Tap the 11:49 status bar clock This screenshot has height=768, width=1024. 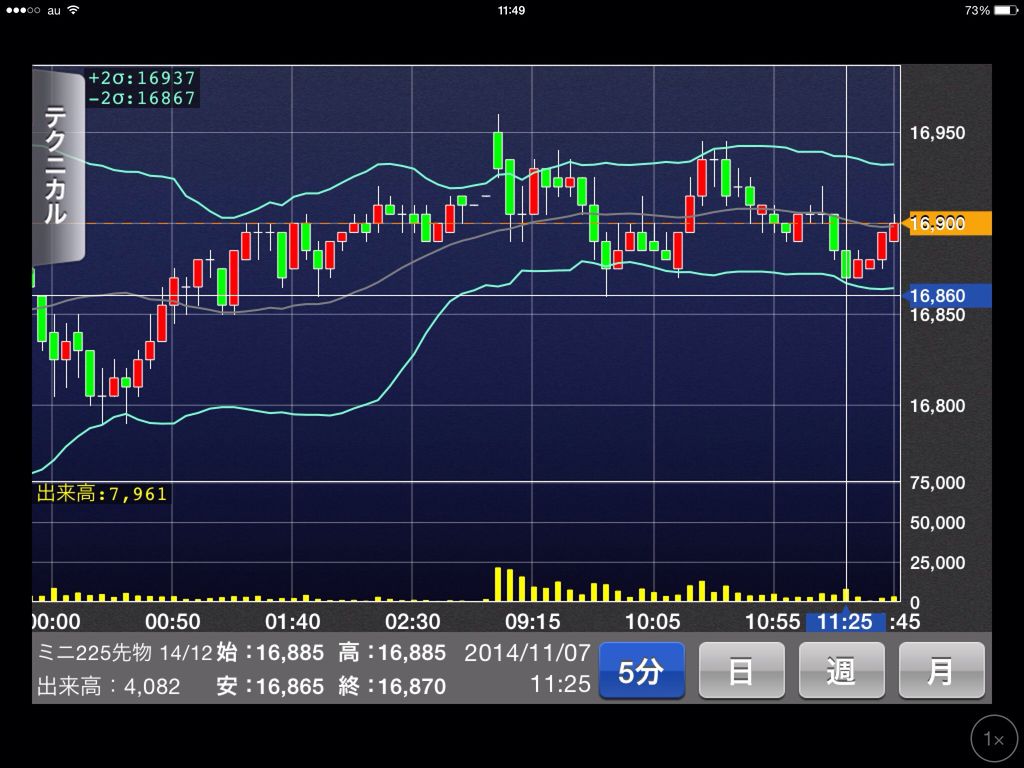pos(511,10)
